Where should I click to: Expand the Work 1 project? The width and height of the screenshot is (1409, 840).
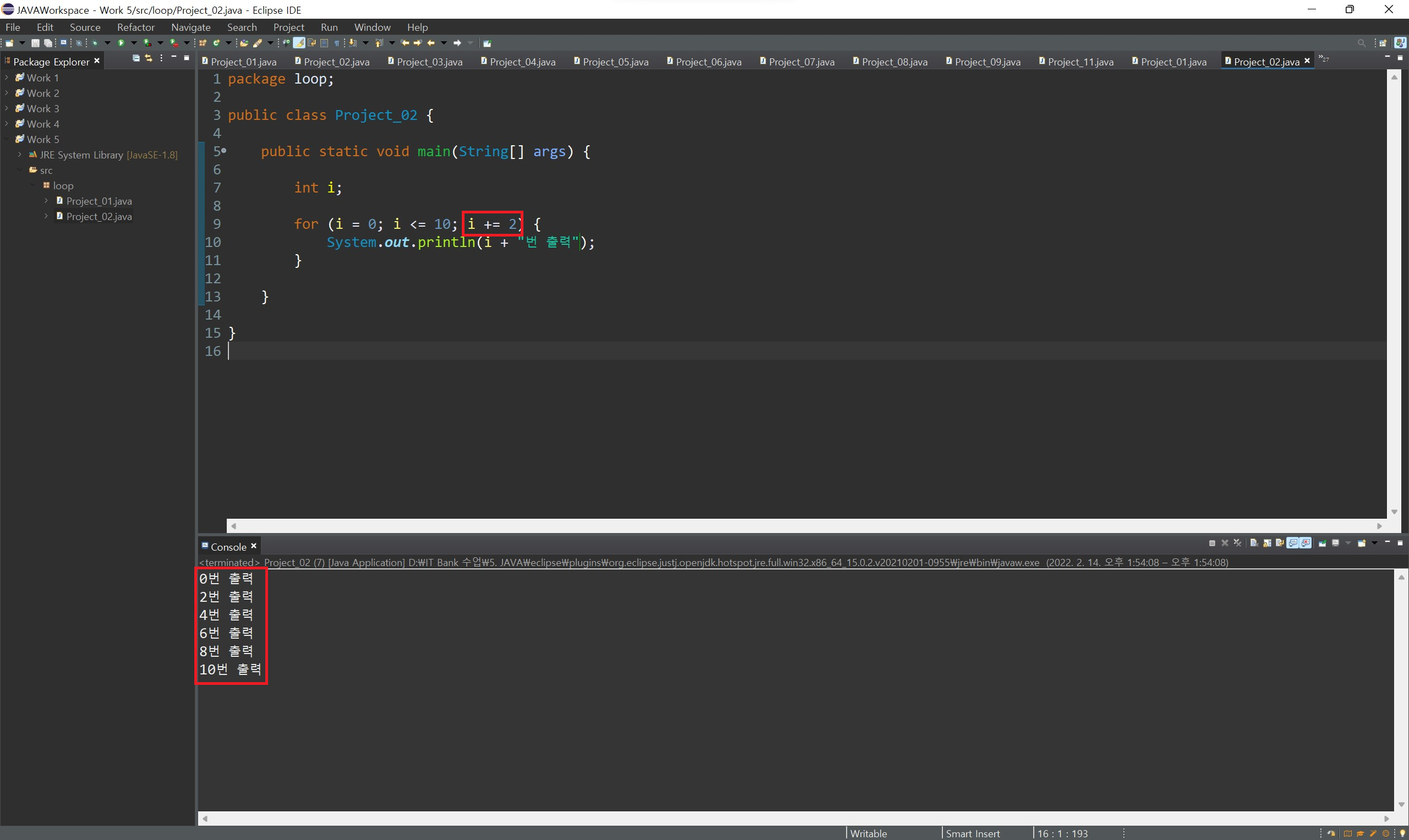tap(6, 78)
